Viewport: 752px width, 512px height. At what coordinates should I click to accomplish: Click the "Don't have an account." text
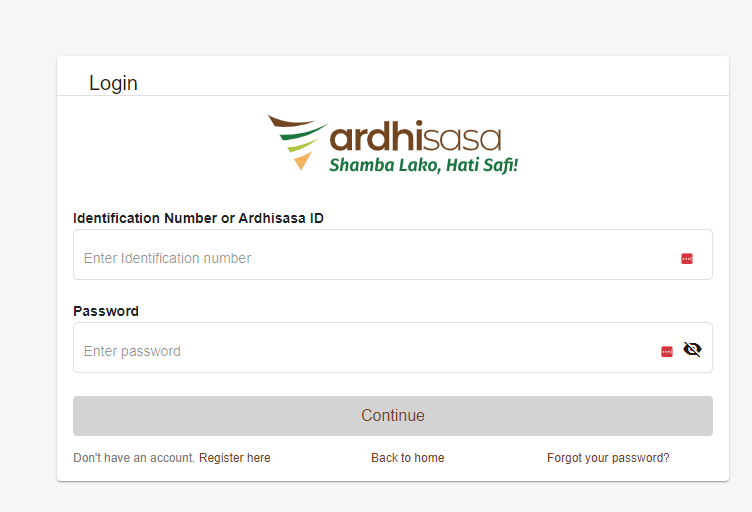point(134,458)
